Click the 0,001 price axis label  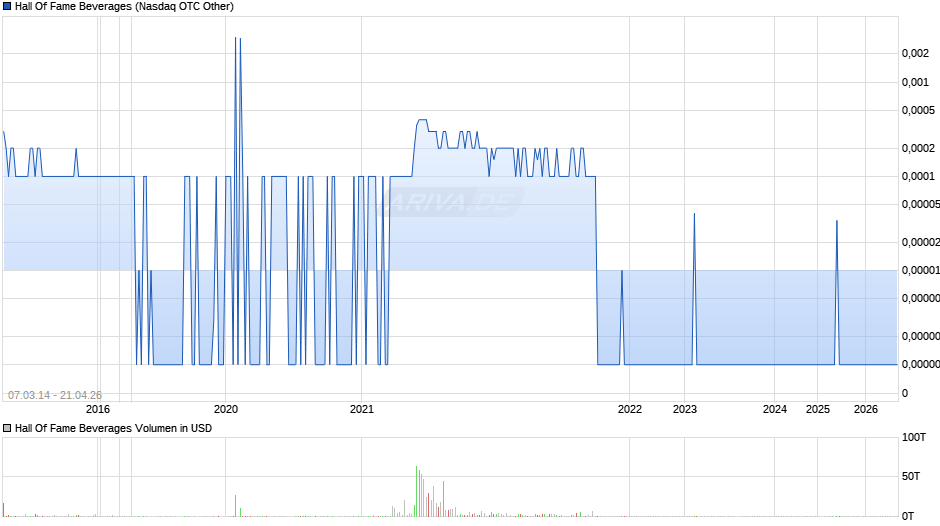pyautogui.click(x=915, y=82)
